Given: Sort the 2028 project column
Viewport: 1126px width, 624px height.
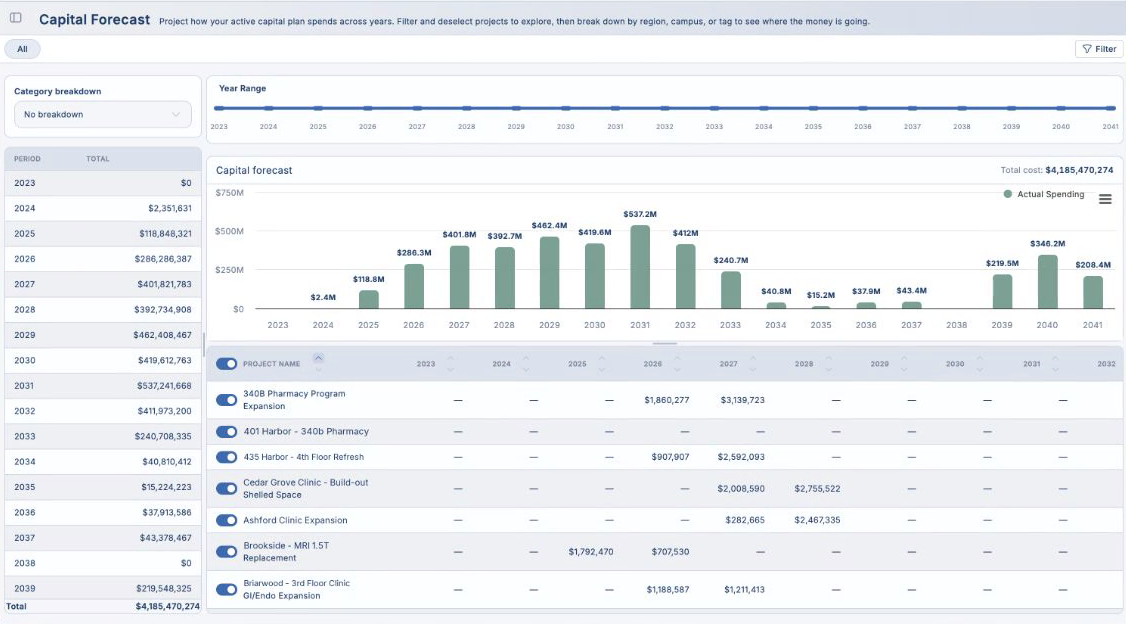Looking at the screenshot, I should pyautogui.click(x=829, y=364).
